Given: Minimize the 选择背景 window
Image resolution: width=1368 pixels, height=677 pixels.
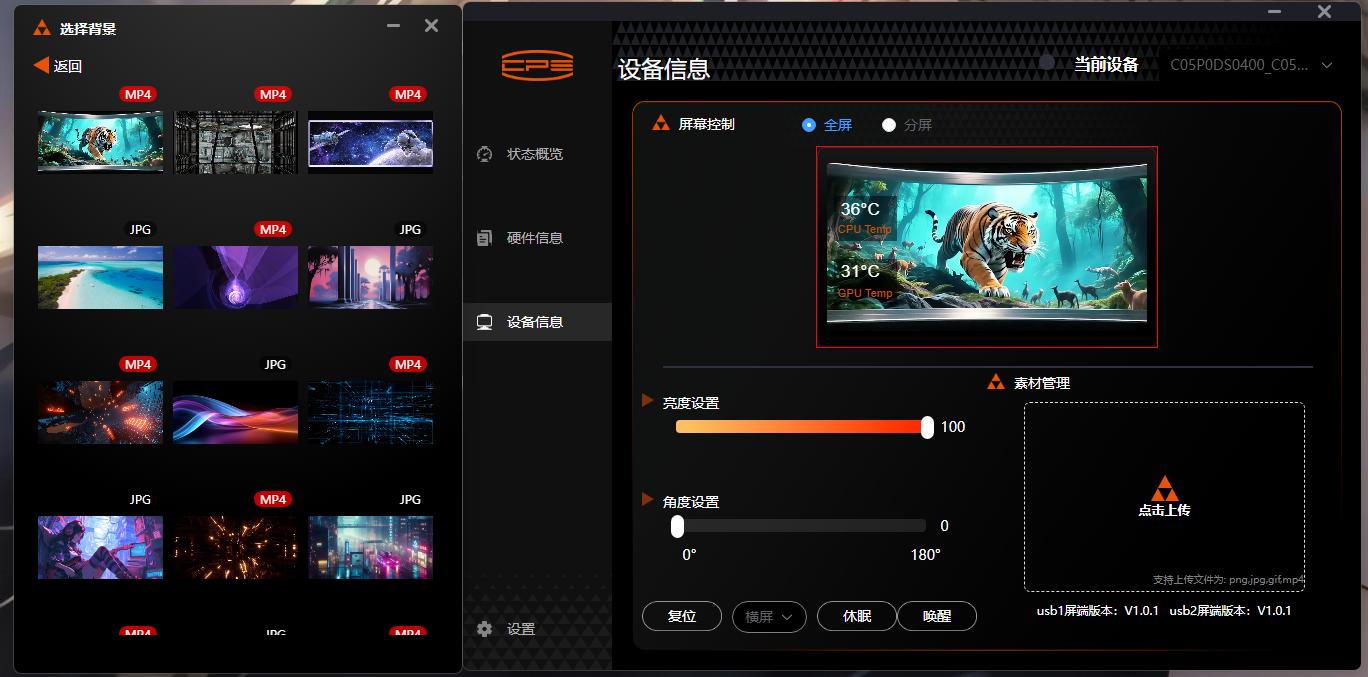Looking at the screenshot, I should [x=394, y=26].
